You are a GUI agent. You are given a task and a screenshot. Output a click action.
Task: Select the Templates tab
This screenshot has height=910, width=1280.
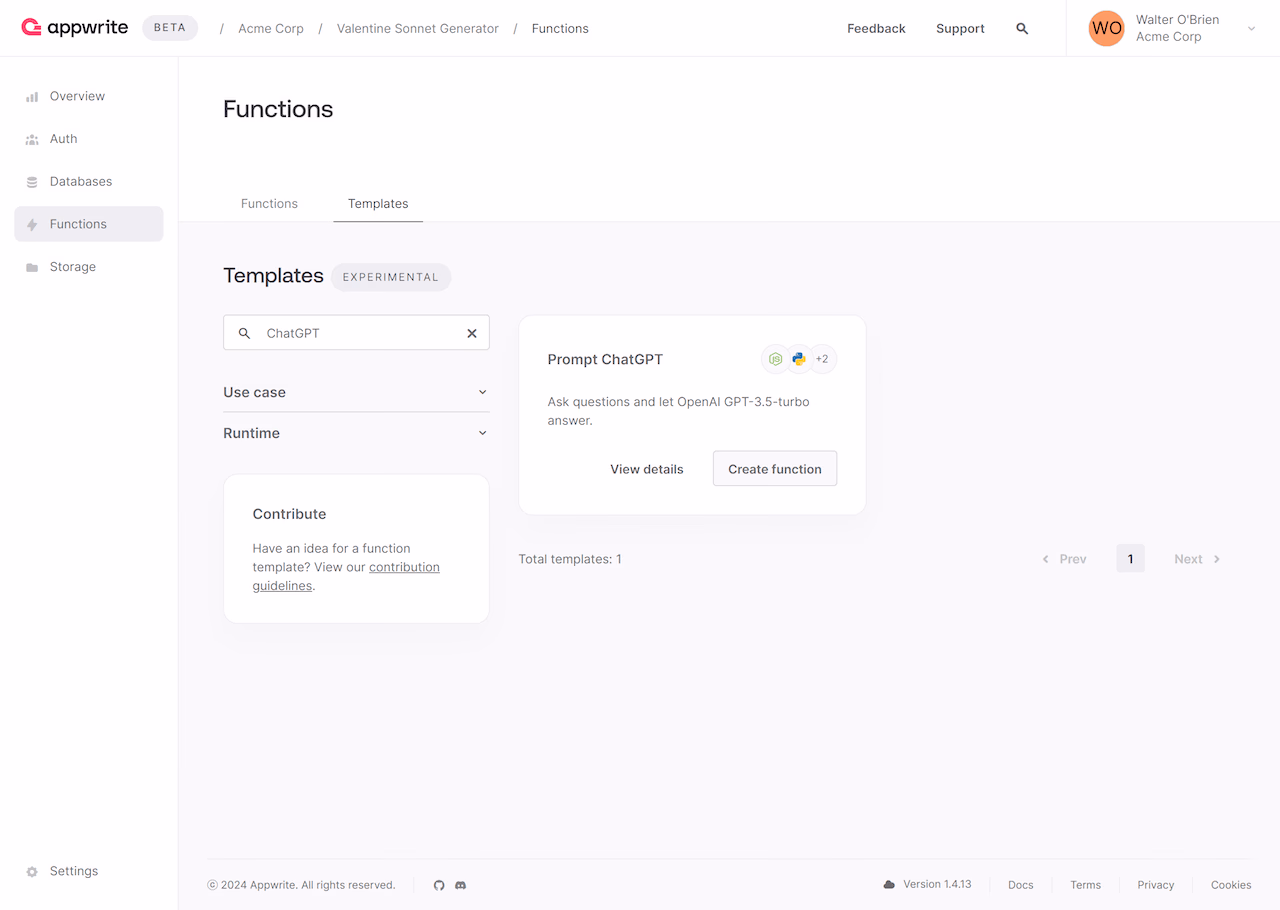[378, 203]
